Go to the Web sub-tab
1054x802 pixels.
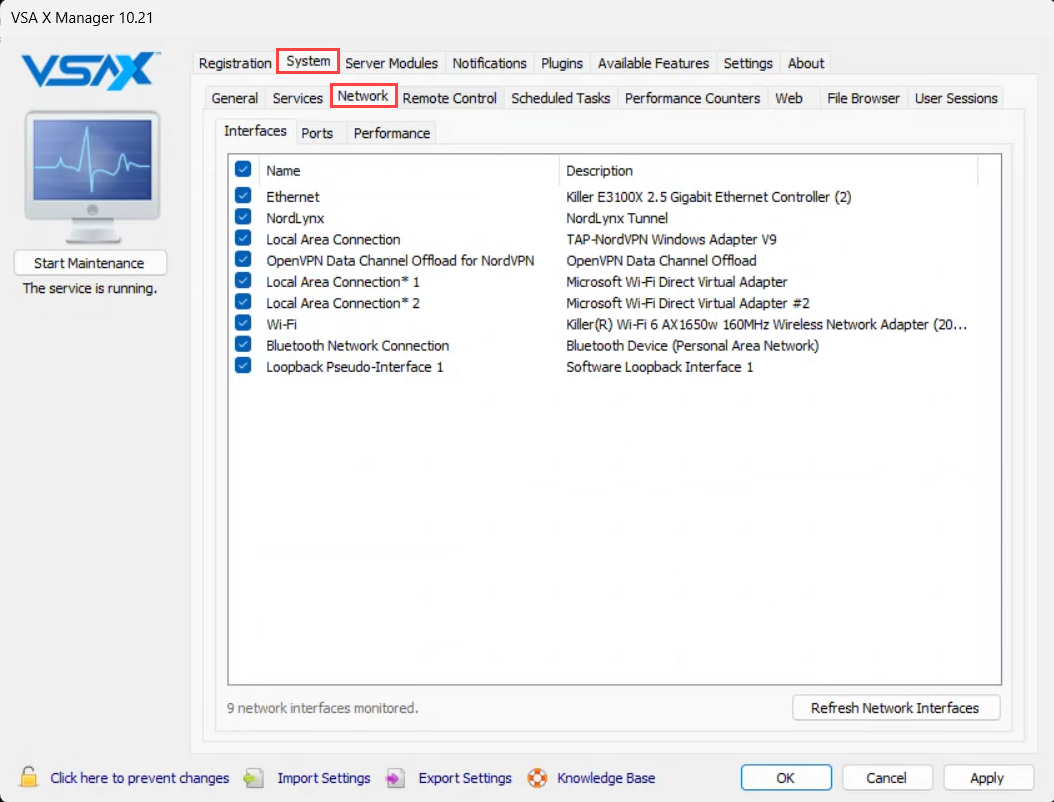point(789,98)
